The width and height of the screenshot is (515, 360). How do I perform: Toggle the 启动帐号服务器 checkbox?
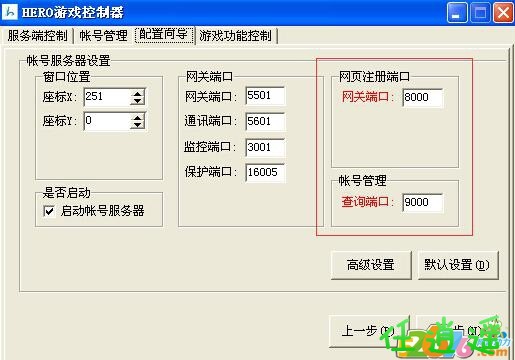pyautogui.click(x=49, y=211)
